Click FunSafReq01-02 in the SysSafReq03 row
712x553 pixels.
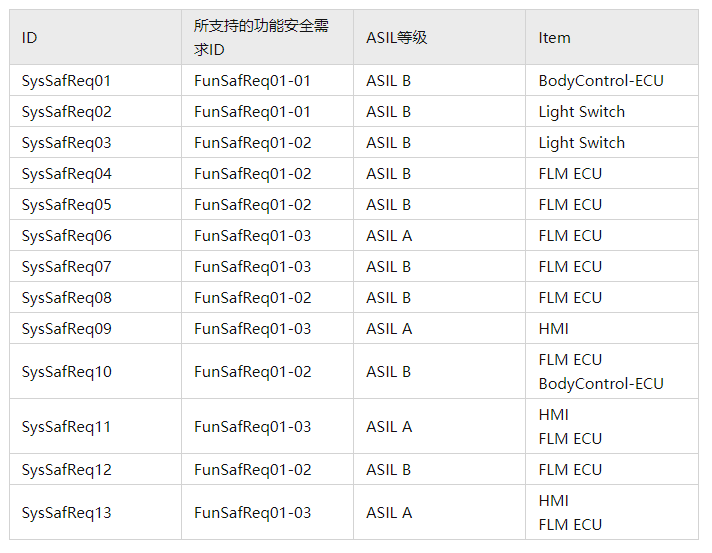click(x=252, y=143)
